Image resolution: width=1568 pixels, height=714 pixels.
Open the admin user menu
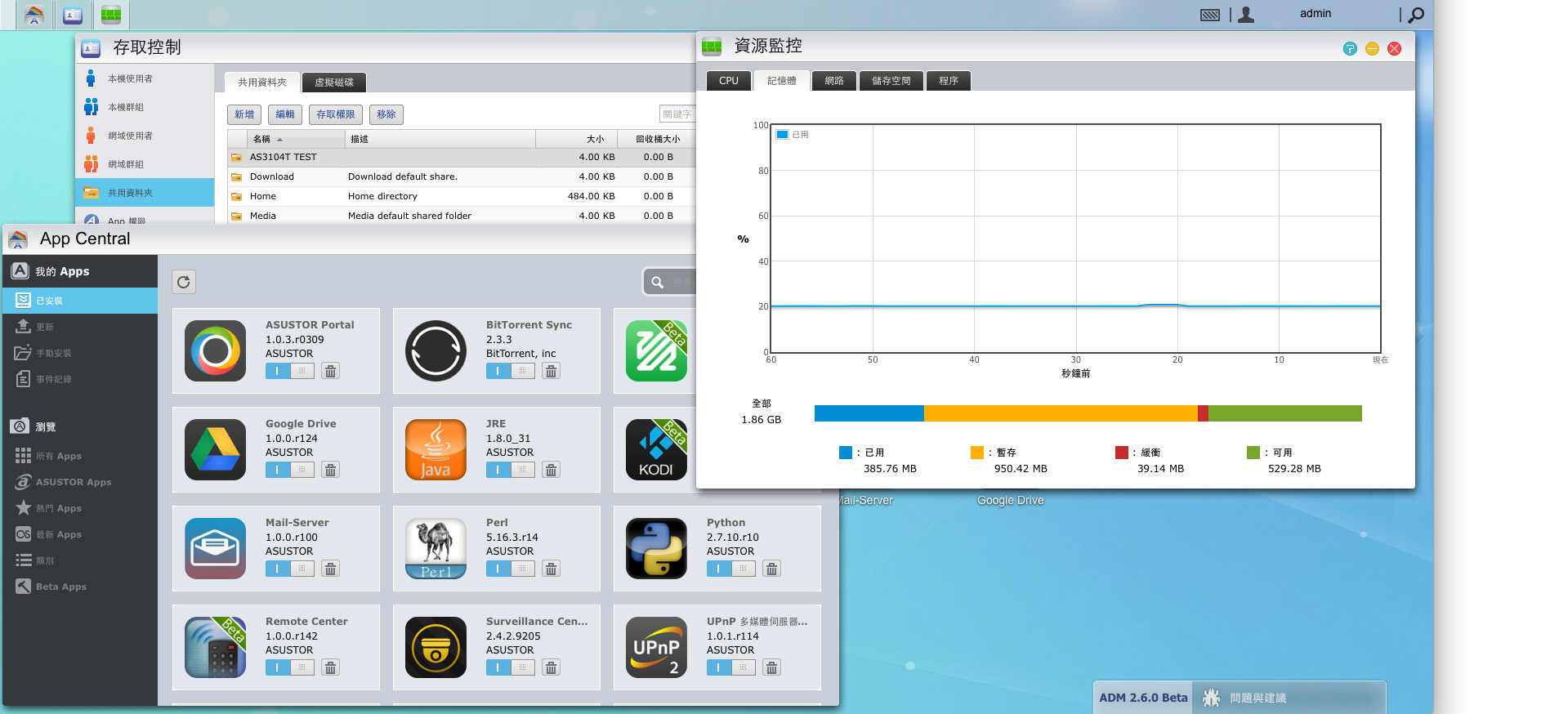(1315, 14)
